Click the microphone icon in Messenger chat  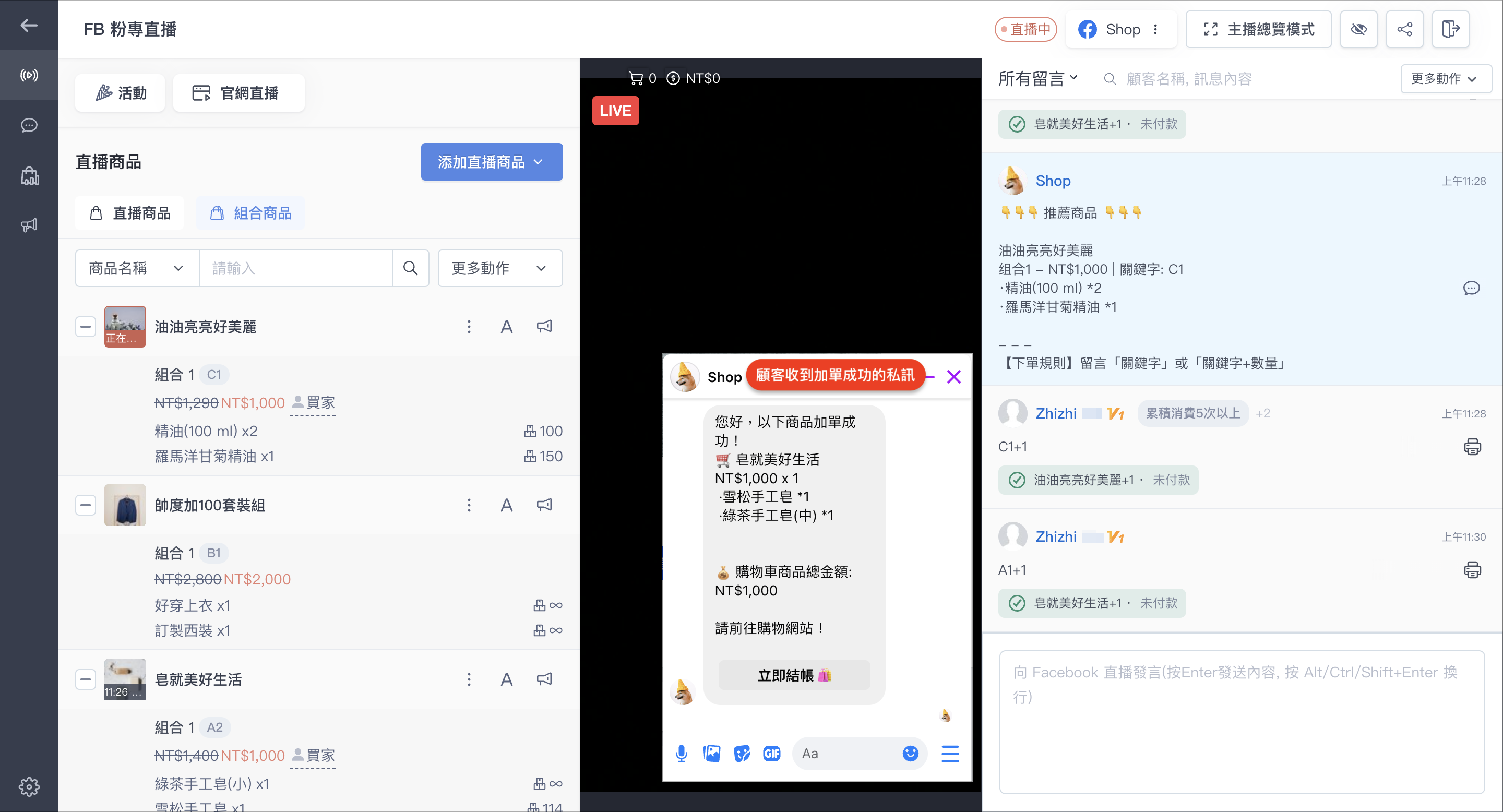tap(681, 754)
